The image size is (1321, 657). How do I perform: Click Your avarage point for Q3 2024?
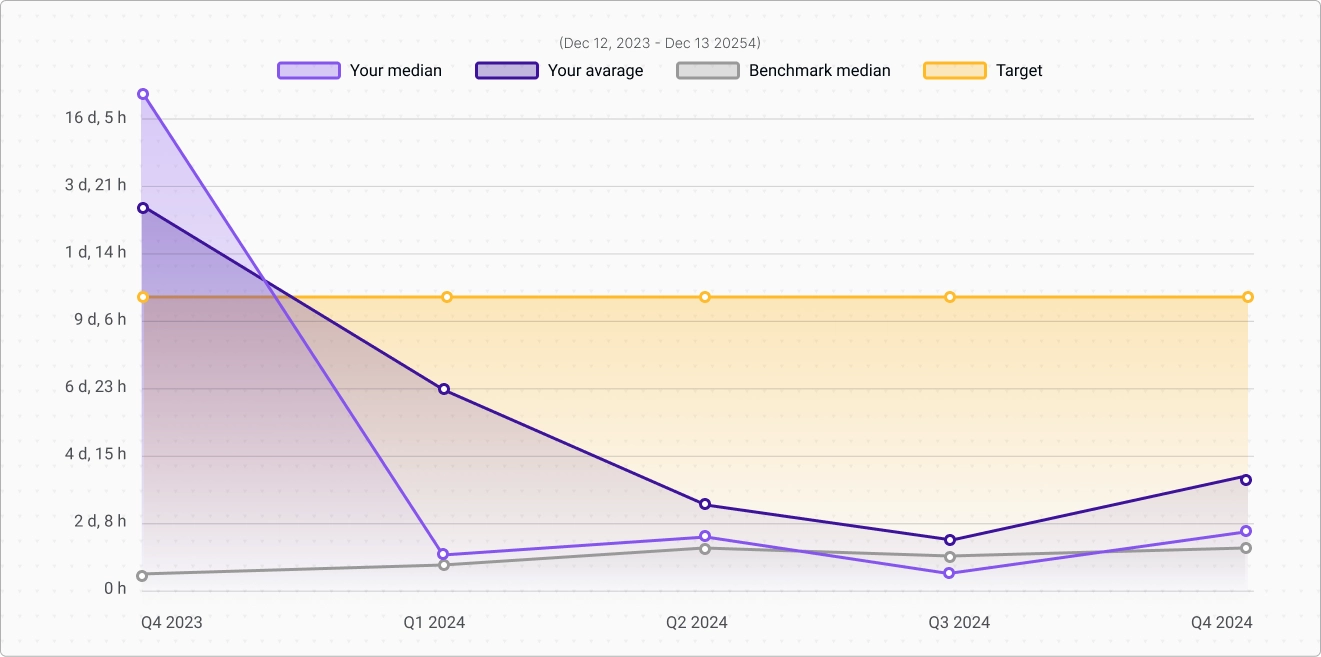950,540
